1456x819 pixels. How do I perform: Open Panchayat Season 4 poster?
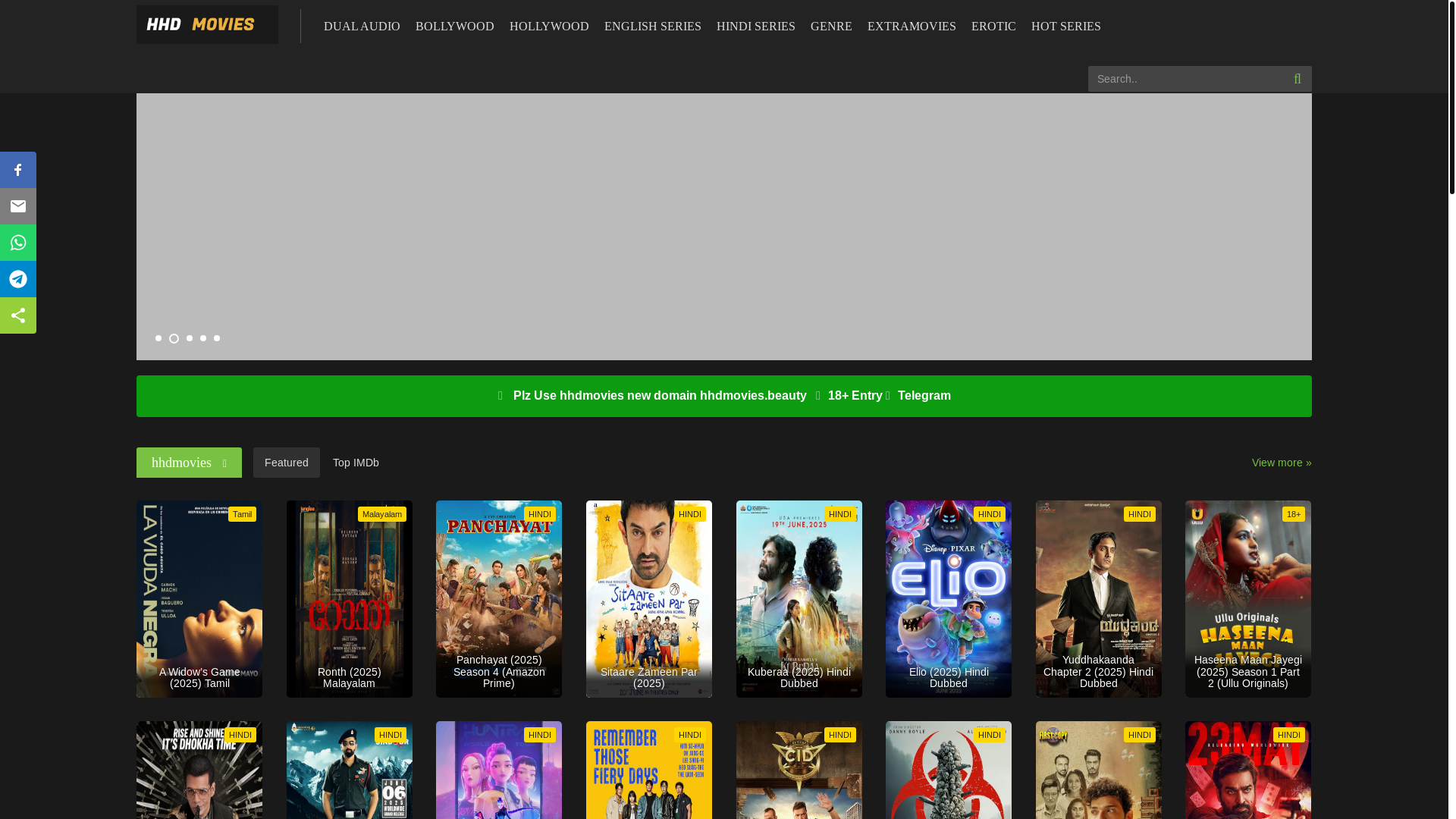(499, 599)
